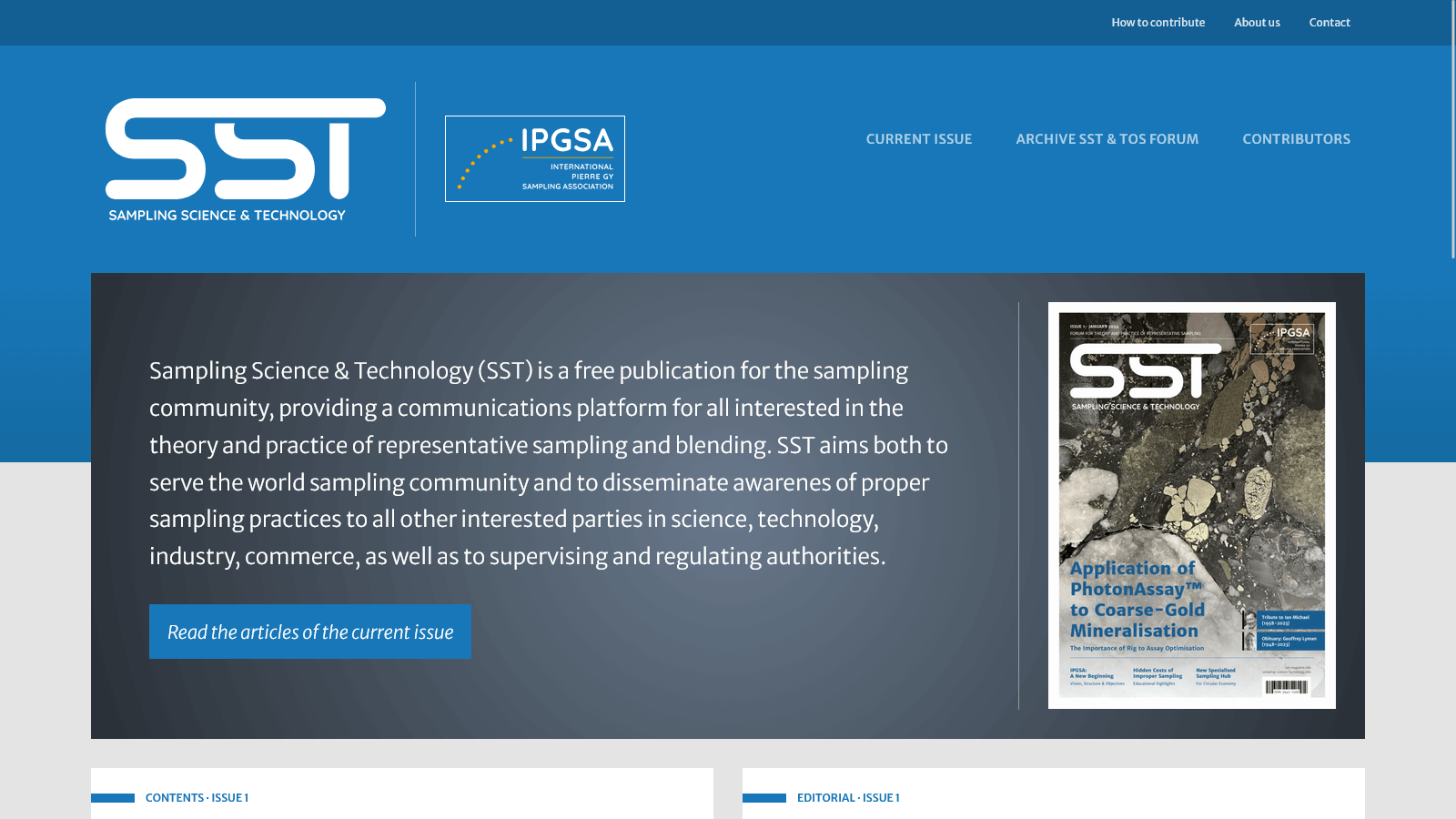
Task: Click the SST Sampling Science & Technology logo
Action: point(245,159)
